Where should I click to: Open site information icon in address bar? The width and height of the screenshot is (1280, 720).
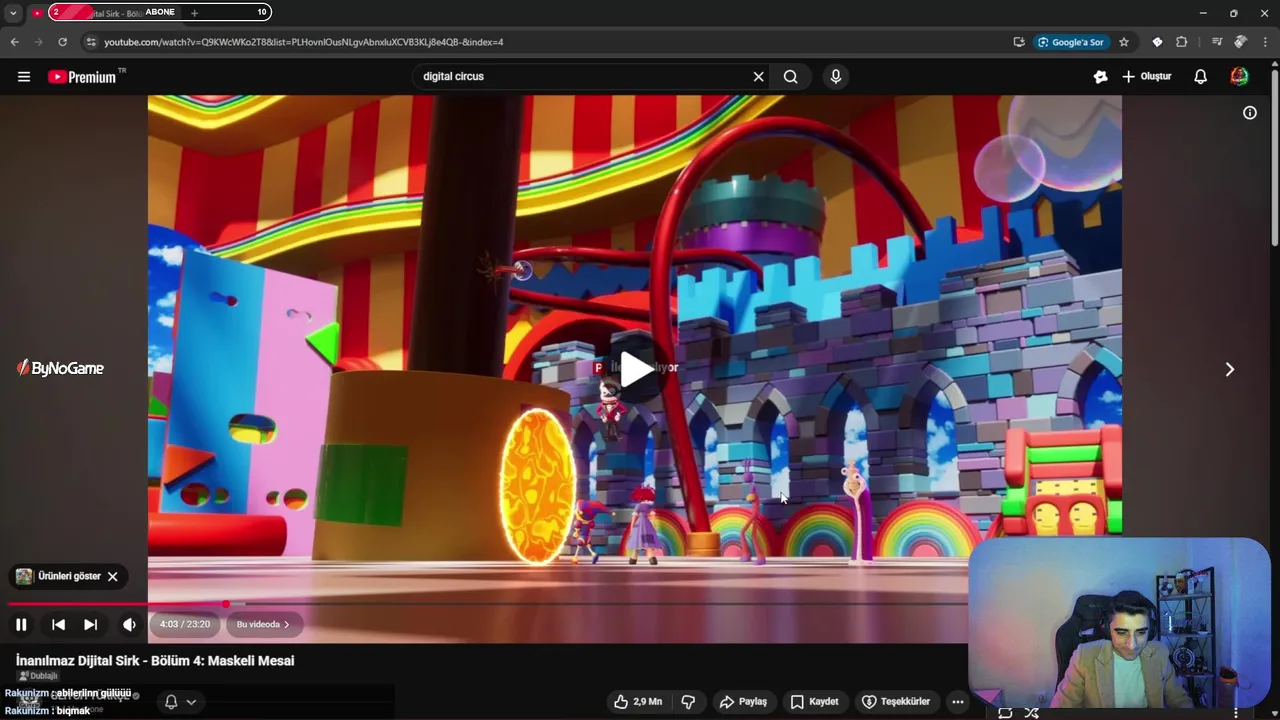(x=91, y=42)
